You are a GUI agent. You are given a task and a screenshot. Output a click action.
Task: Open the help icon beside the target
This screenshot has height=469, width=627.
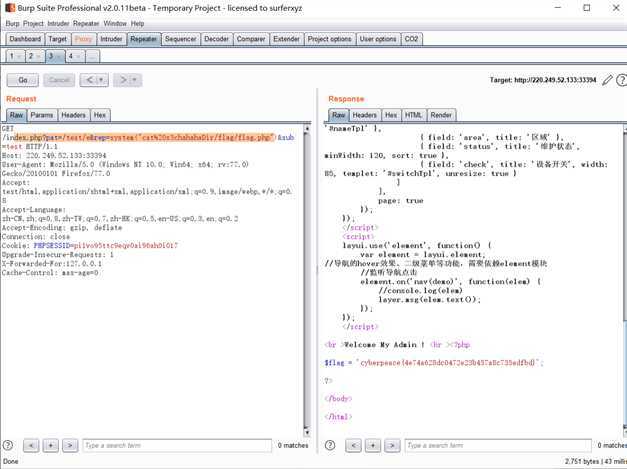[621, 80]
